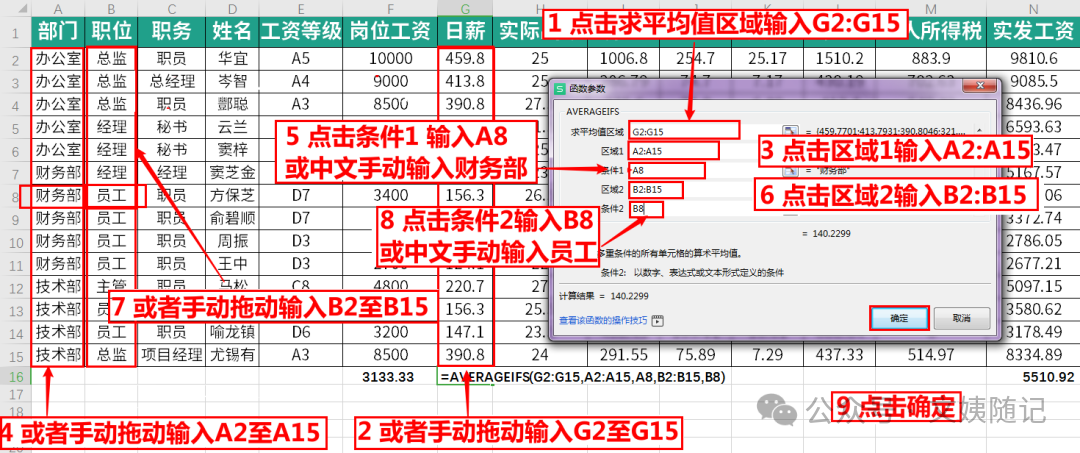
Task: Click the 主管 cell
Action: 111,283
